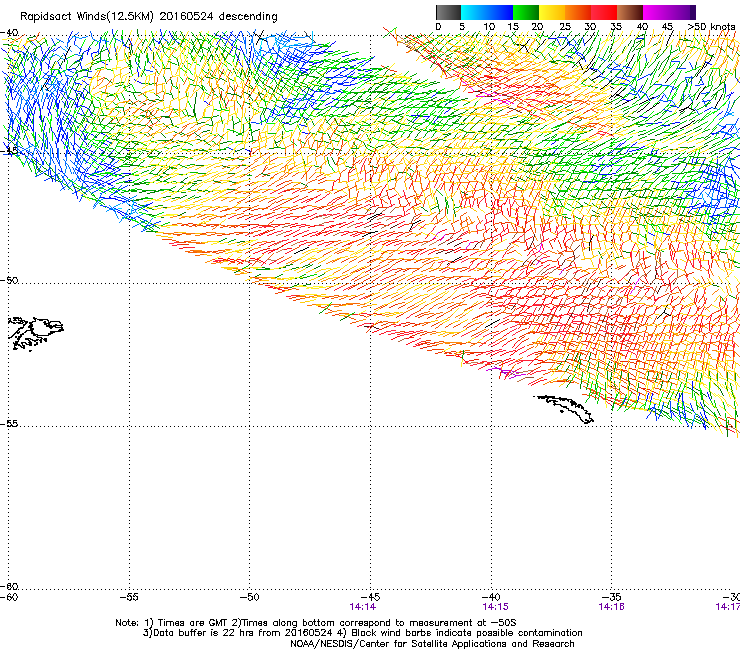Click the -45 latitude axis label

pyautogui.click(x=8, y=151)
